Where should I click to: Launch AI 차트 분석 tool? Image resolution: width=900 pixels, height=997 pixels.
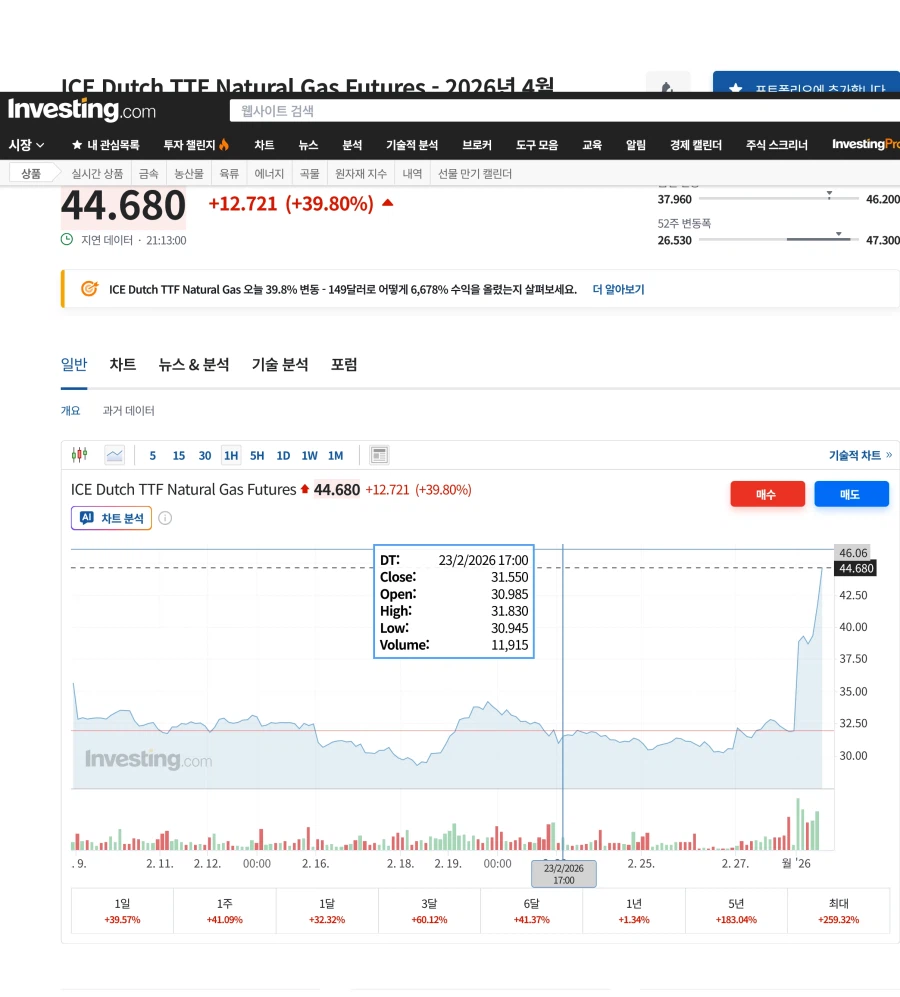point(110,518)
